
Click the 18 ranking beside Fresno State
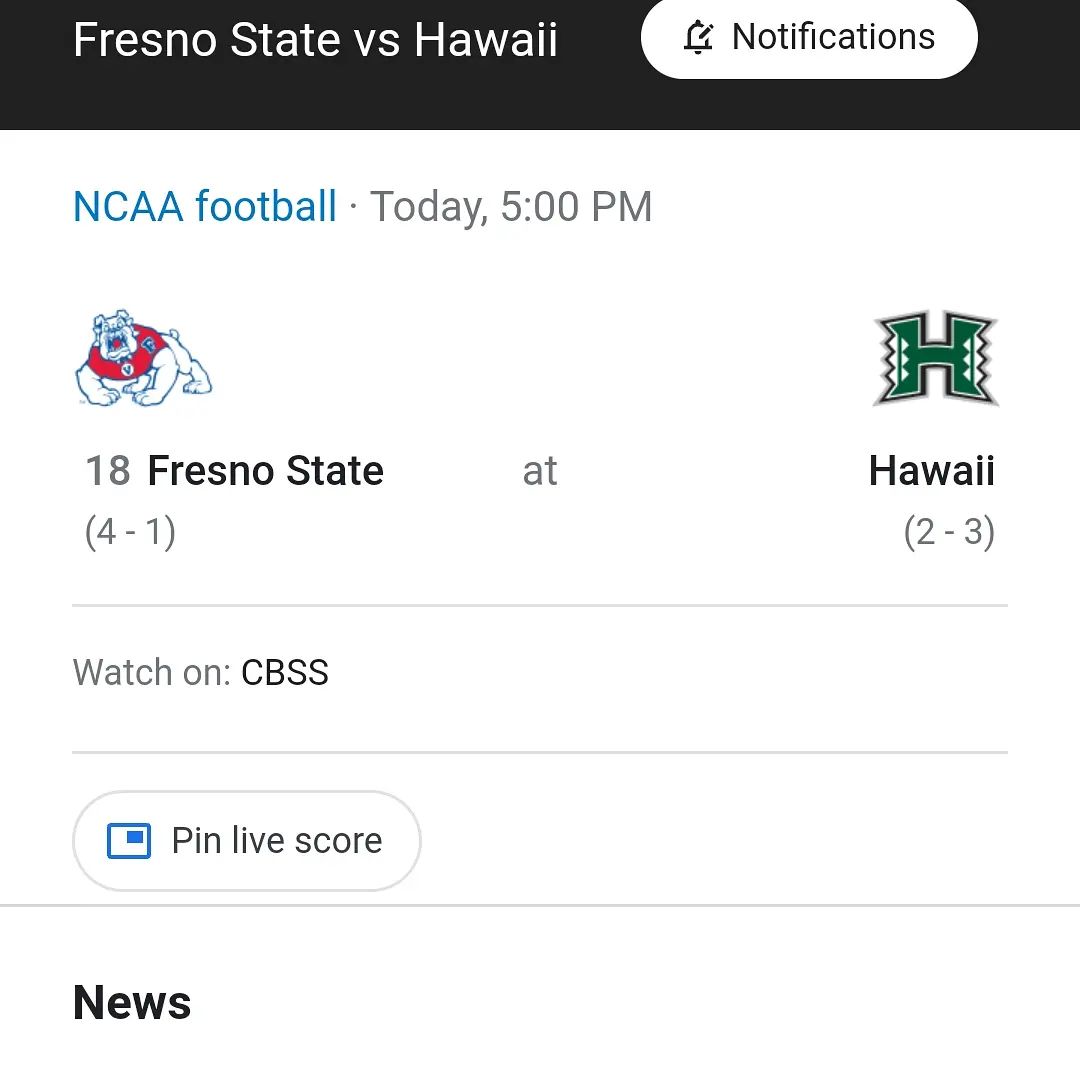(107, 471)
